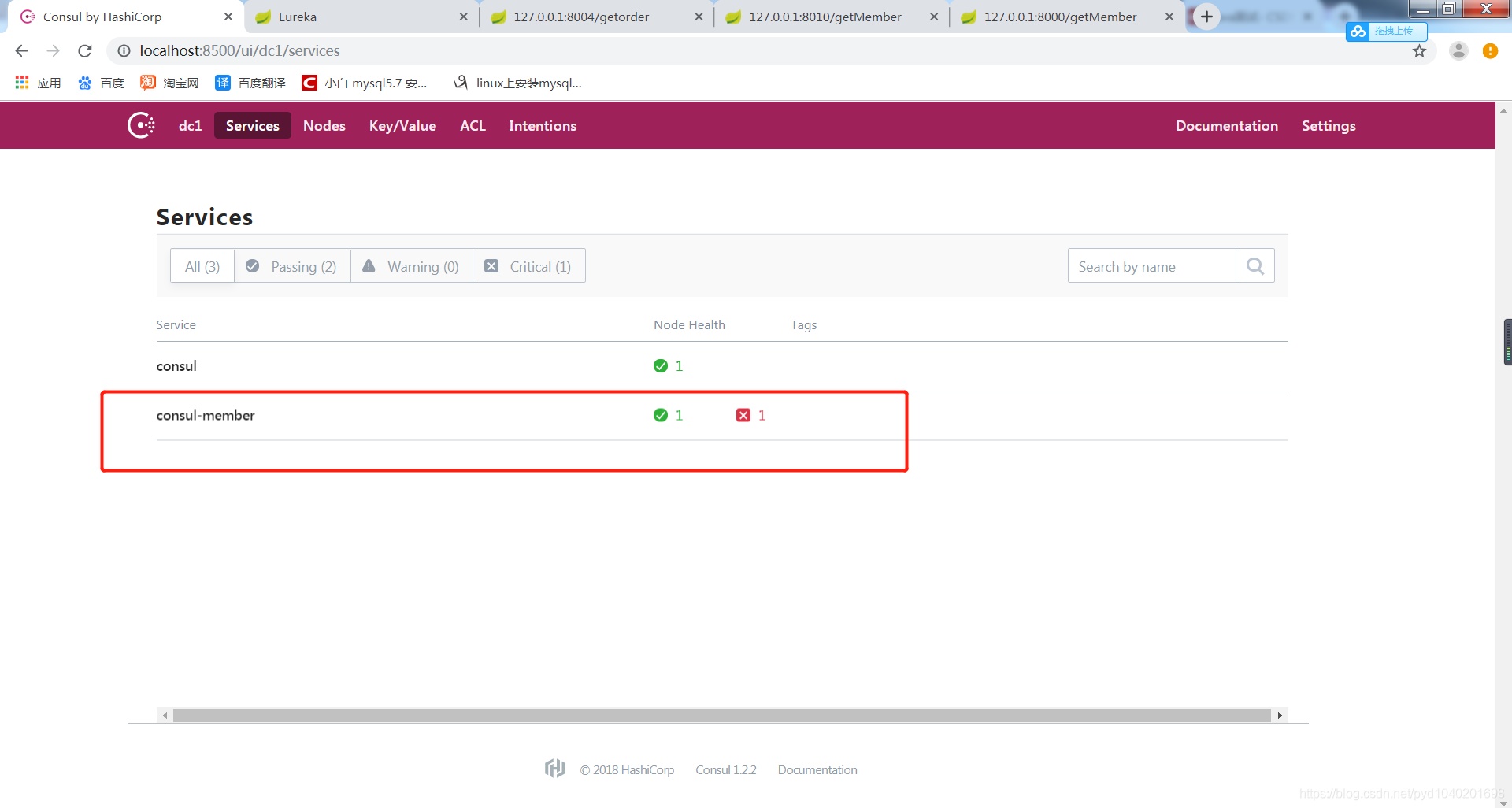Click the HashiCorp footer logo
1512x808 pixels.
(x=555, y=769)
